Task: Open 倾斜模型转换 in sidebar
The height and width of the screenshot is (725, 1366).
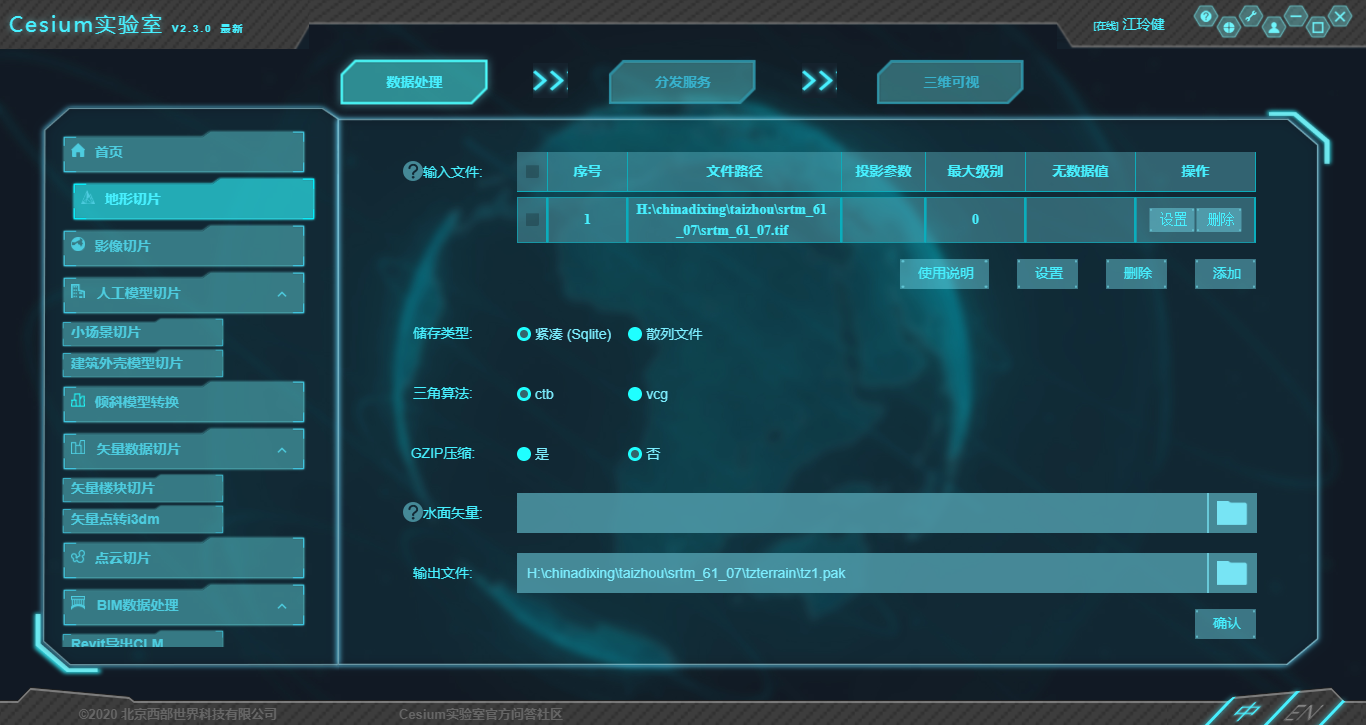Action: 184,402
